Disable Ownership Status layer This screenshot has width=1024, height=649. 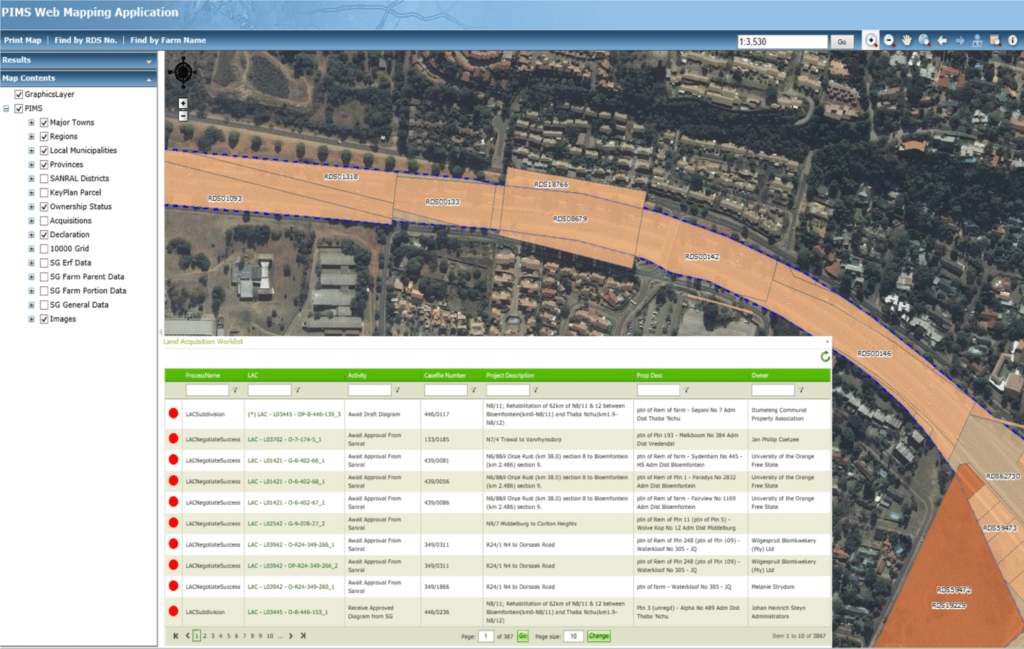pos(44,207)
